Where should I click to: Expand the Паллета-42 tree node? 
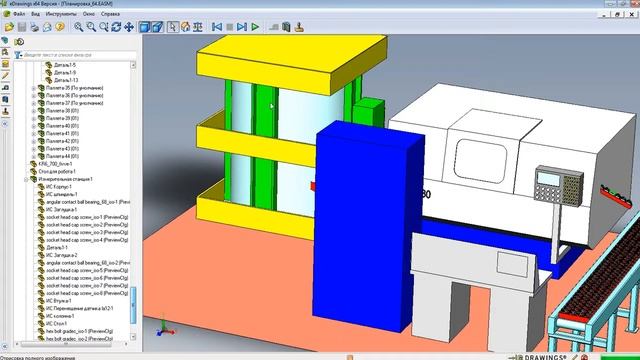coord(34,141)
